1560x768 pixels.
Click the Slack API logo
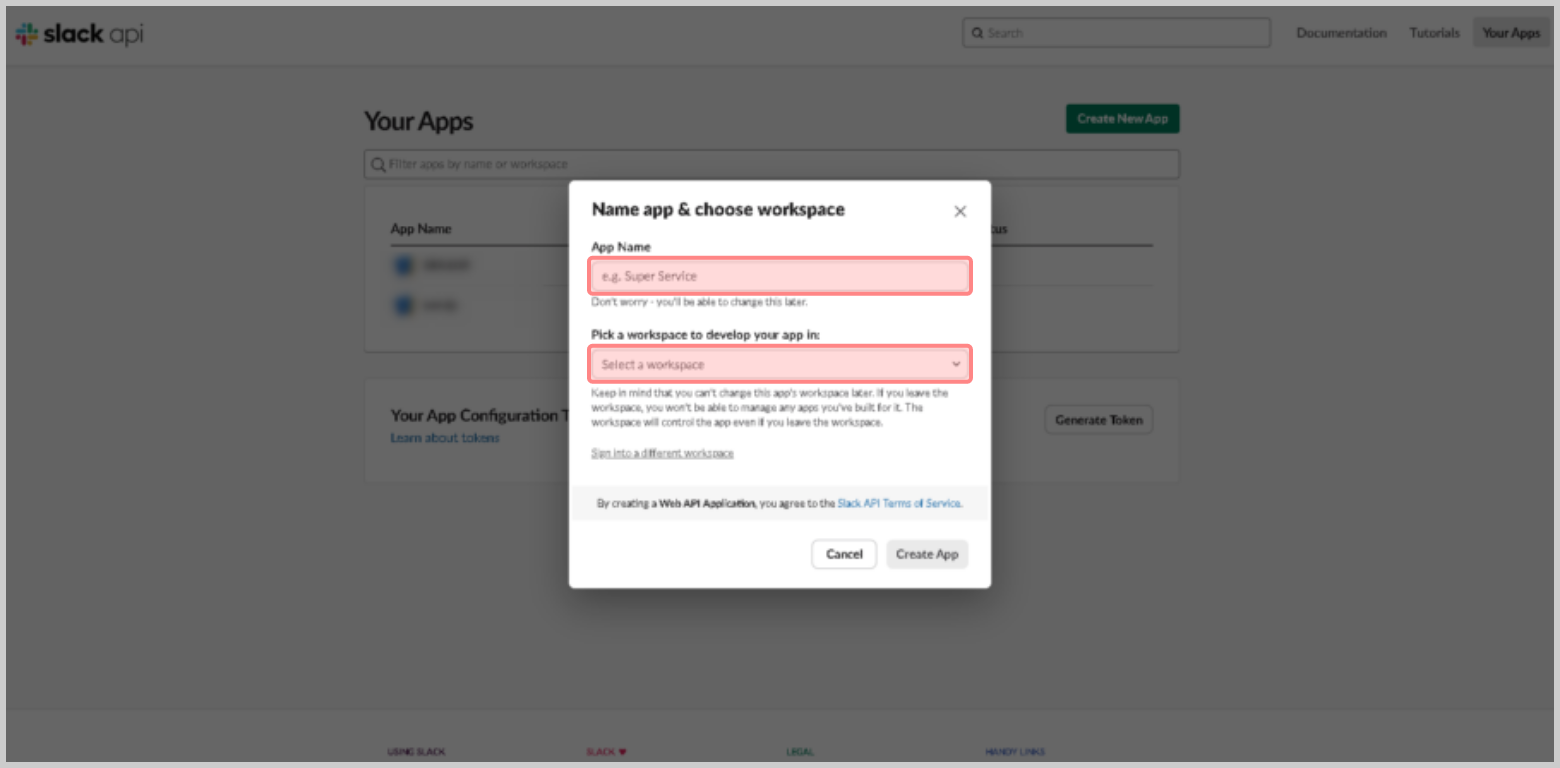[x=80, y=34]
